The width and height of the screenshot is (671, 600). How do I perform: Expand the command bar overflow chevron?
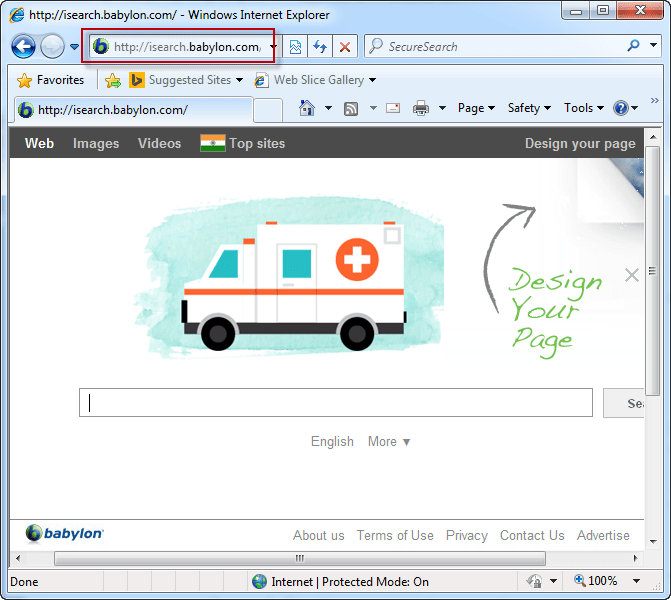[x=654, y=101]
